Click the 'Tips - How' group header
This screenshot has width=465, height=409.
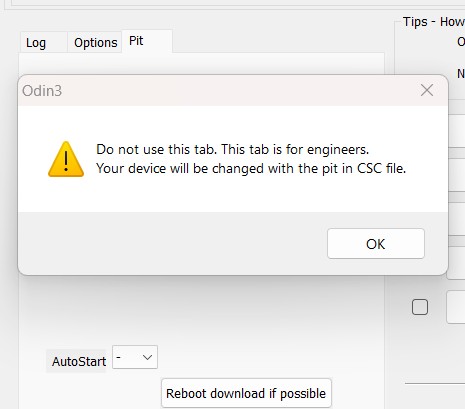(x=434, y=22)
